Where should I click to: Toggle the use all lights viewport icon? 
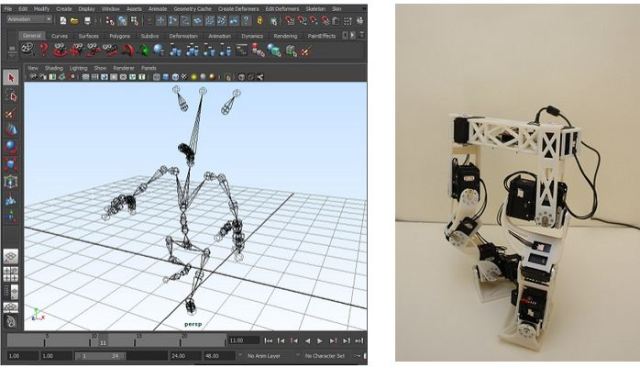pyautogui.click(x=193, y=77)
